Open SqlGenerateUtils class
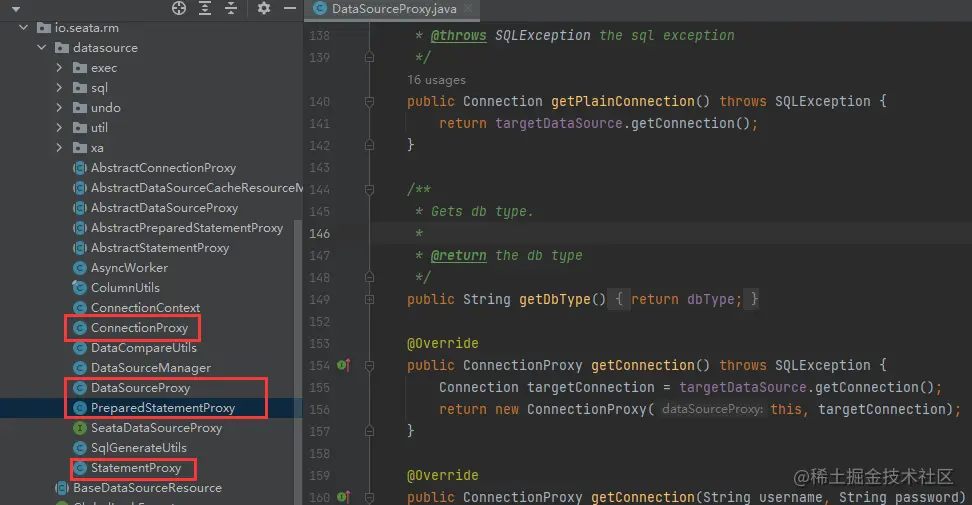 (138, 447)
